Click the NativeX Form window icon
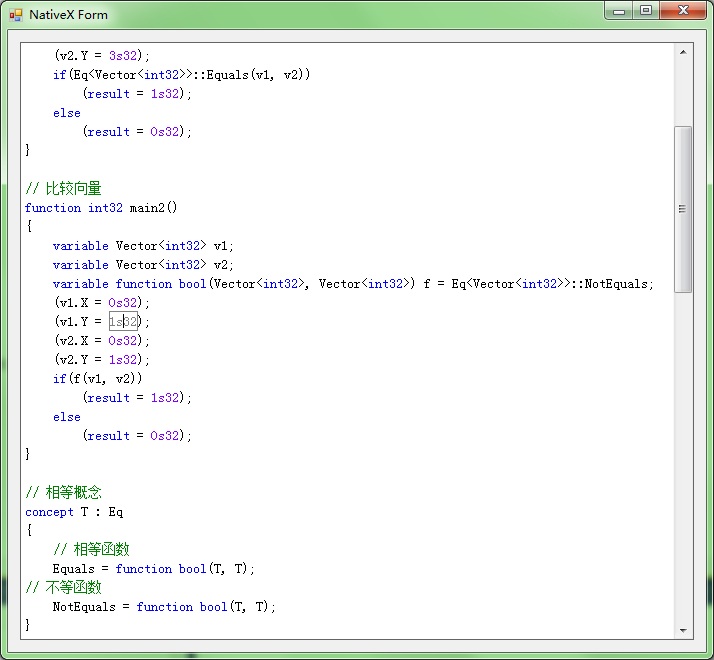This screenshot has width=714, height=660. (15, 15)
